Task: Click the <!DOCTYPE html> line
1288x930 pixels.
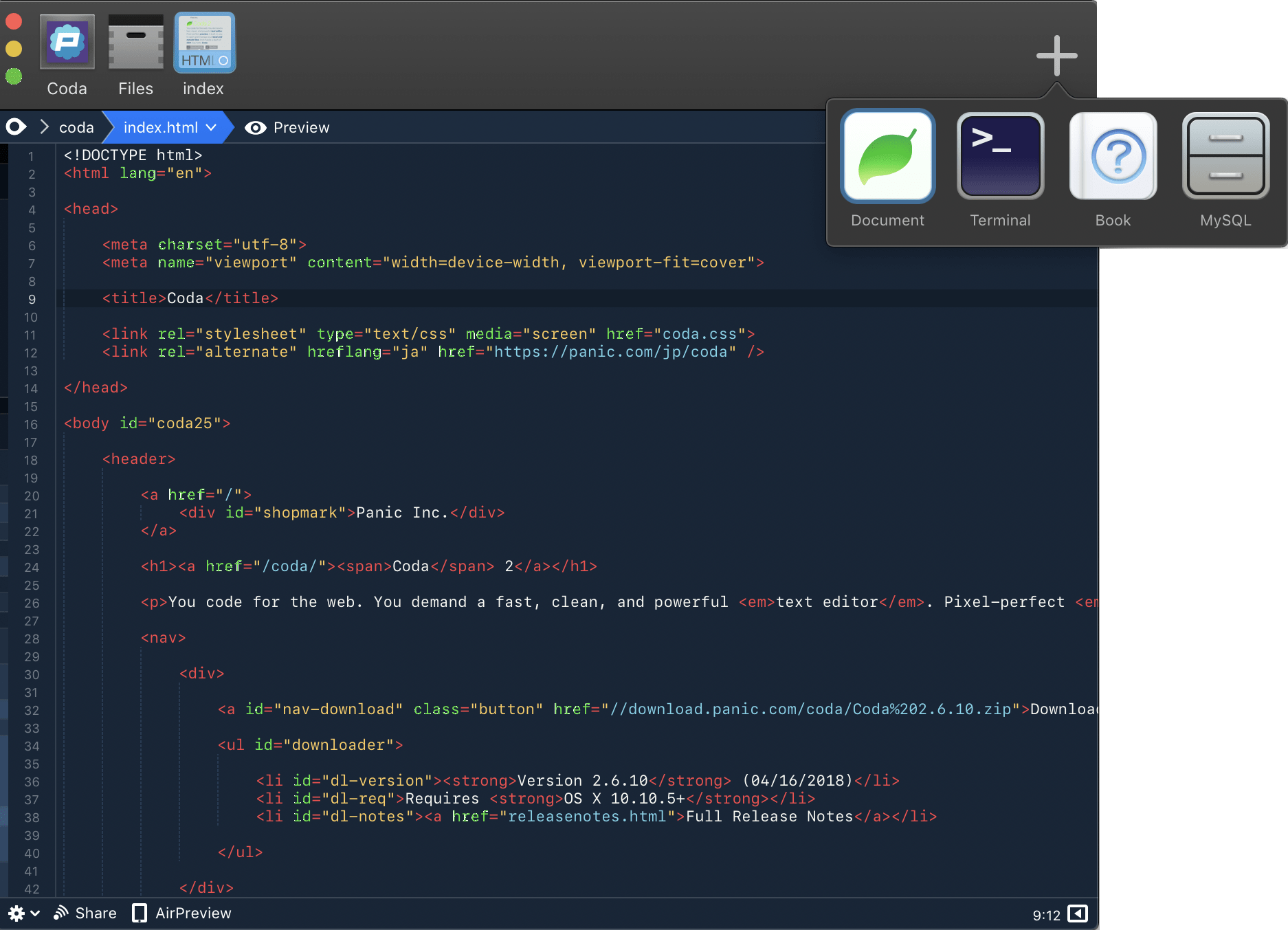Action: tap(133, 155)
